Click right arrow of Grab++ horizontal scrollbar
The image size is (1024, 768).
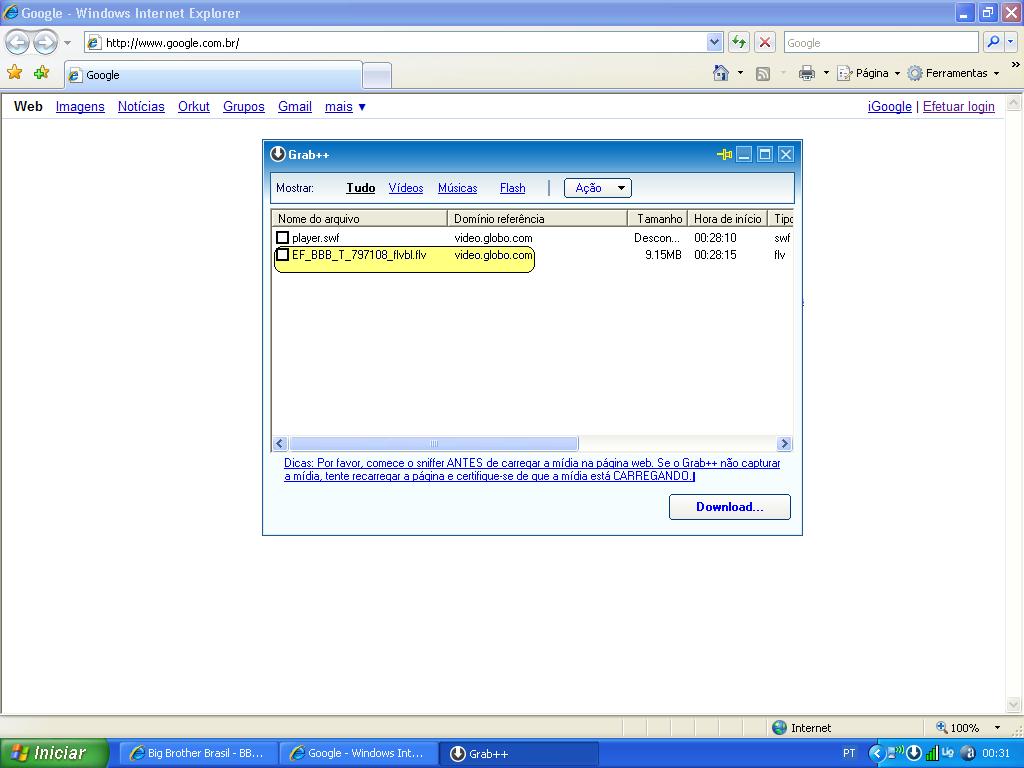pyautogui.click(x=784, y=443)
